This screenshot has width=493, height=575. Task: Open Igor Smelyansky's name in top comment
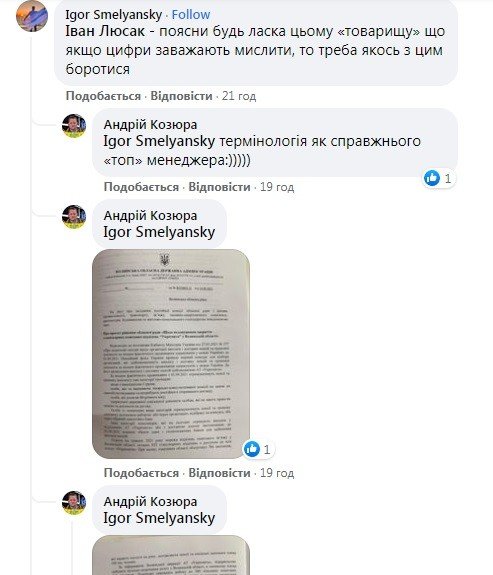click(114, 15)
